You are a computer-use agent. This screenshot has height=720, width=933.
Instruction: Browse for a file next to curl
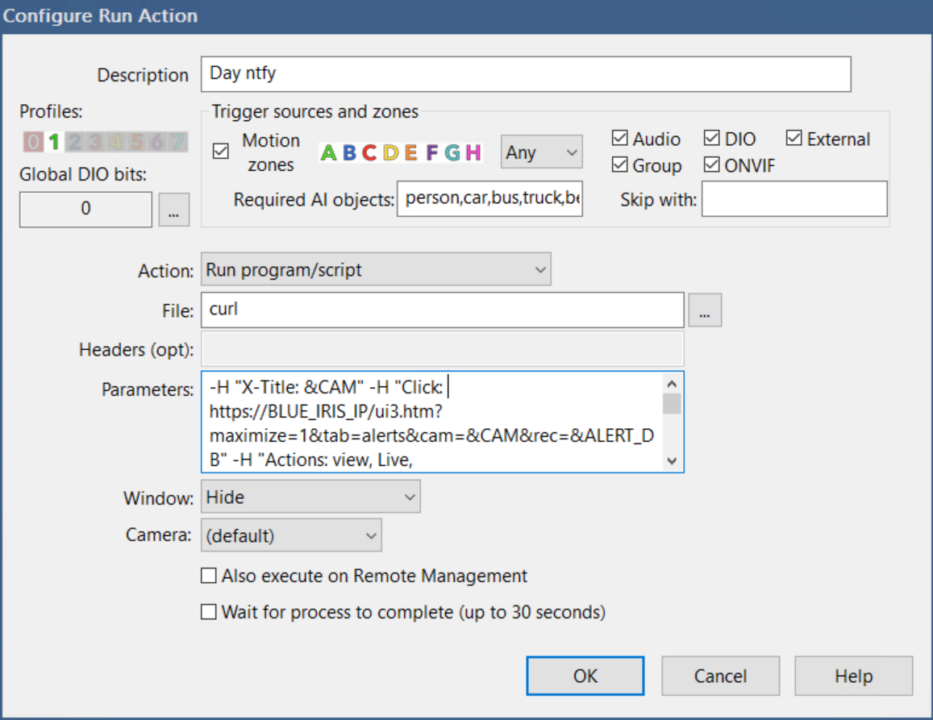[705, 310]
